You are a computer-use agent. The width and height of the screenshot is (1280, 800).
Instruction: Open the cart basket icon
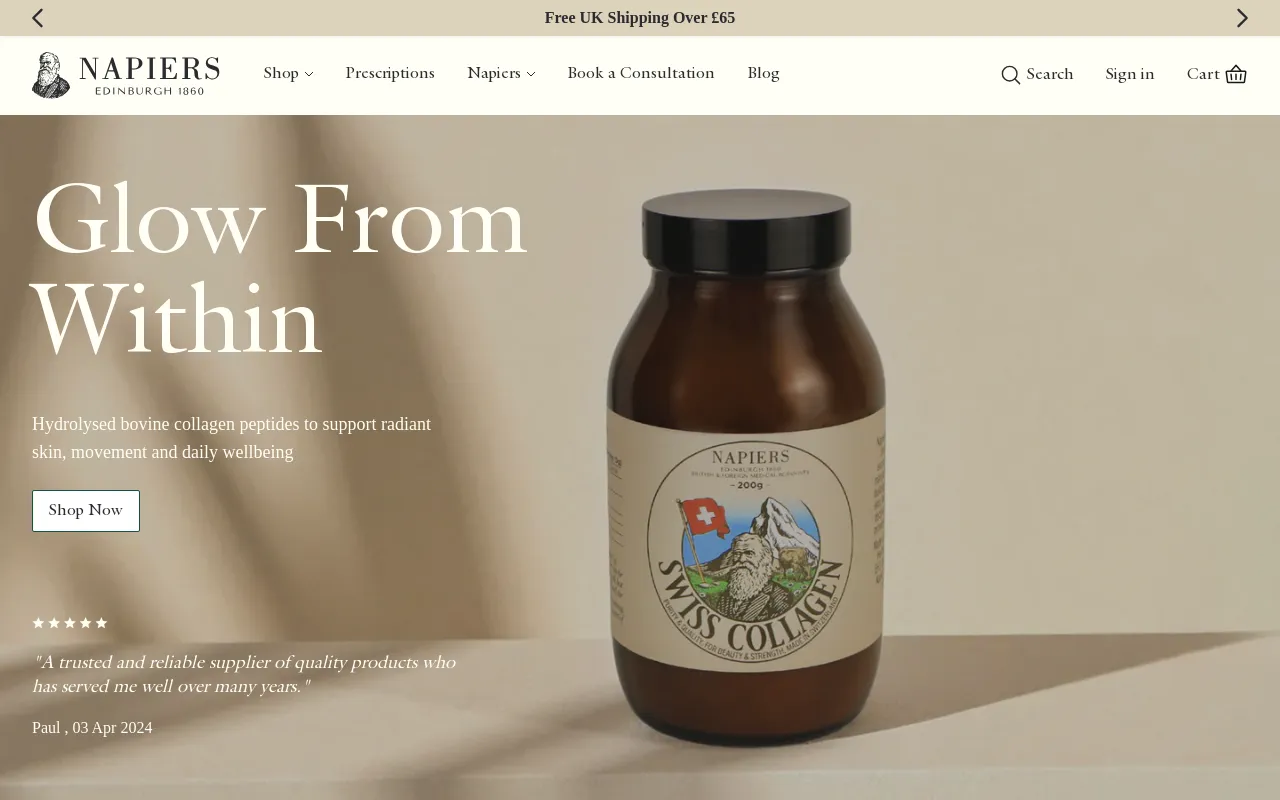pos(1236,74)
